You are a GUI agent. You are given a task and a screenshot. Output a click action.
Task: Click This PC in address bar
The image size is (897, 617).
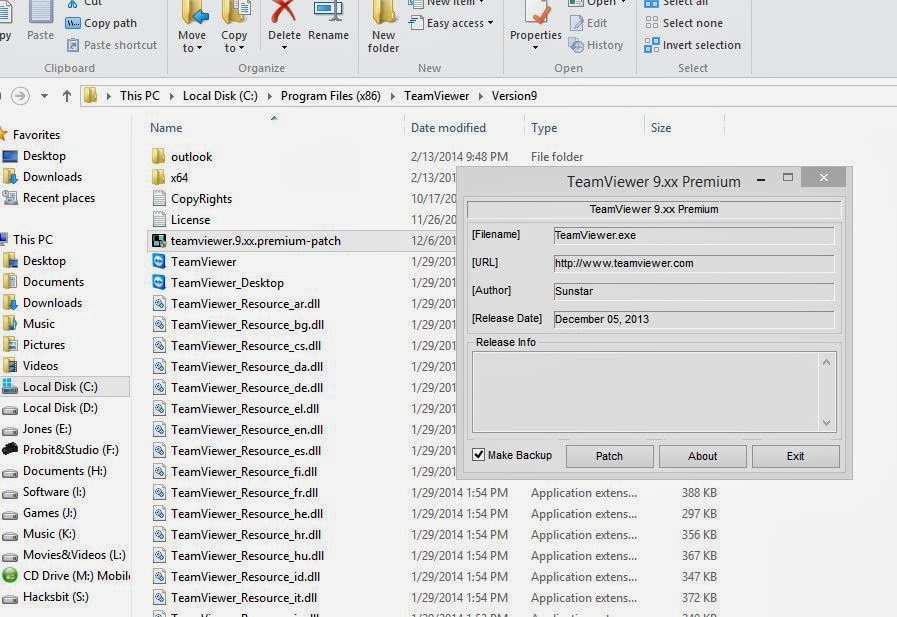pos(140,95)
